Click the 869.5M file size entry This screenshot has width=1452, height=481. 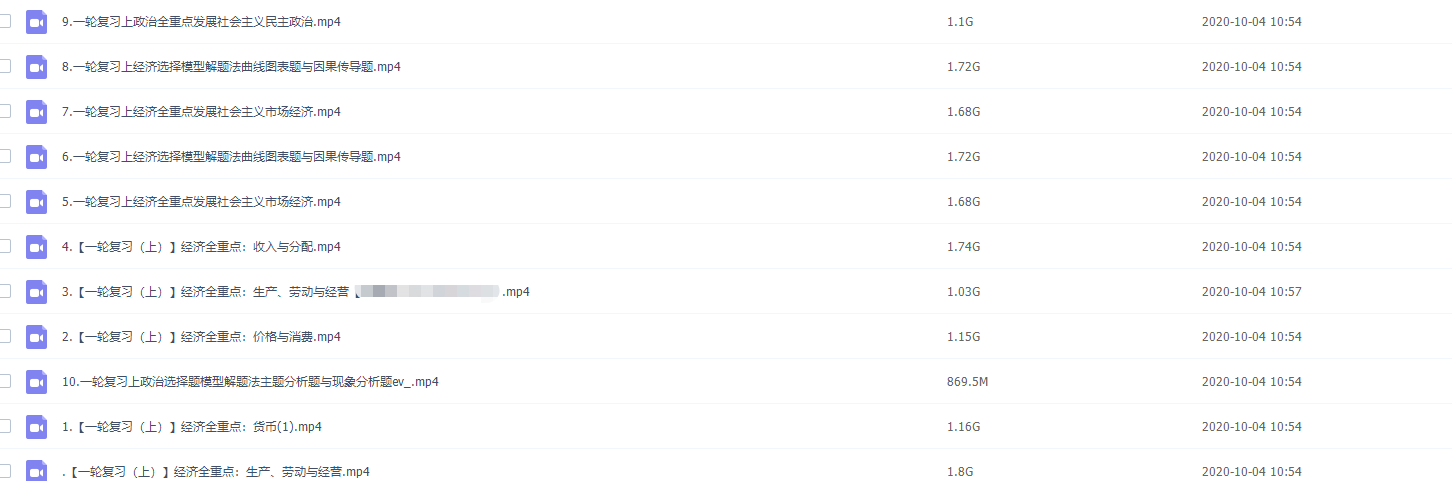click(x=968, y=382)
